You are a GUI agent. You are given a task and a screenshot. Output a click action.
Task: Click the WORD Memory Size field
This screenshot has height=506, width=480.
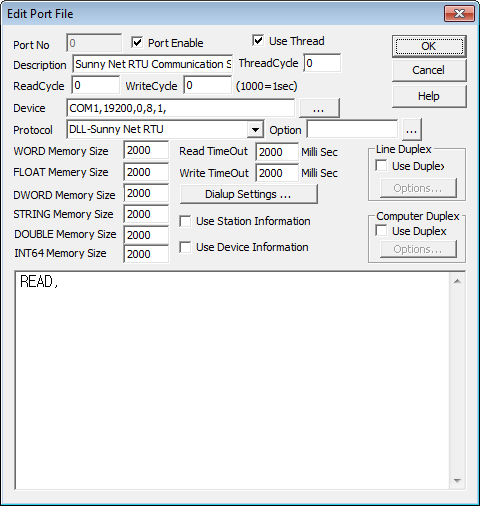pyautogui.click(x=146, y=151)
